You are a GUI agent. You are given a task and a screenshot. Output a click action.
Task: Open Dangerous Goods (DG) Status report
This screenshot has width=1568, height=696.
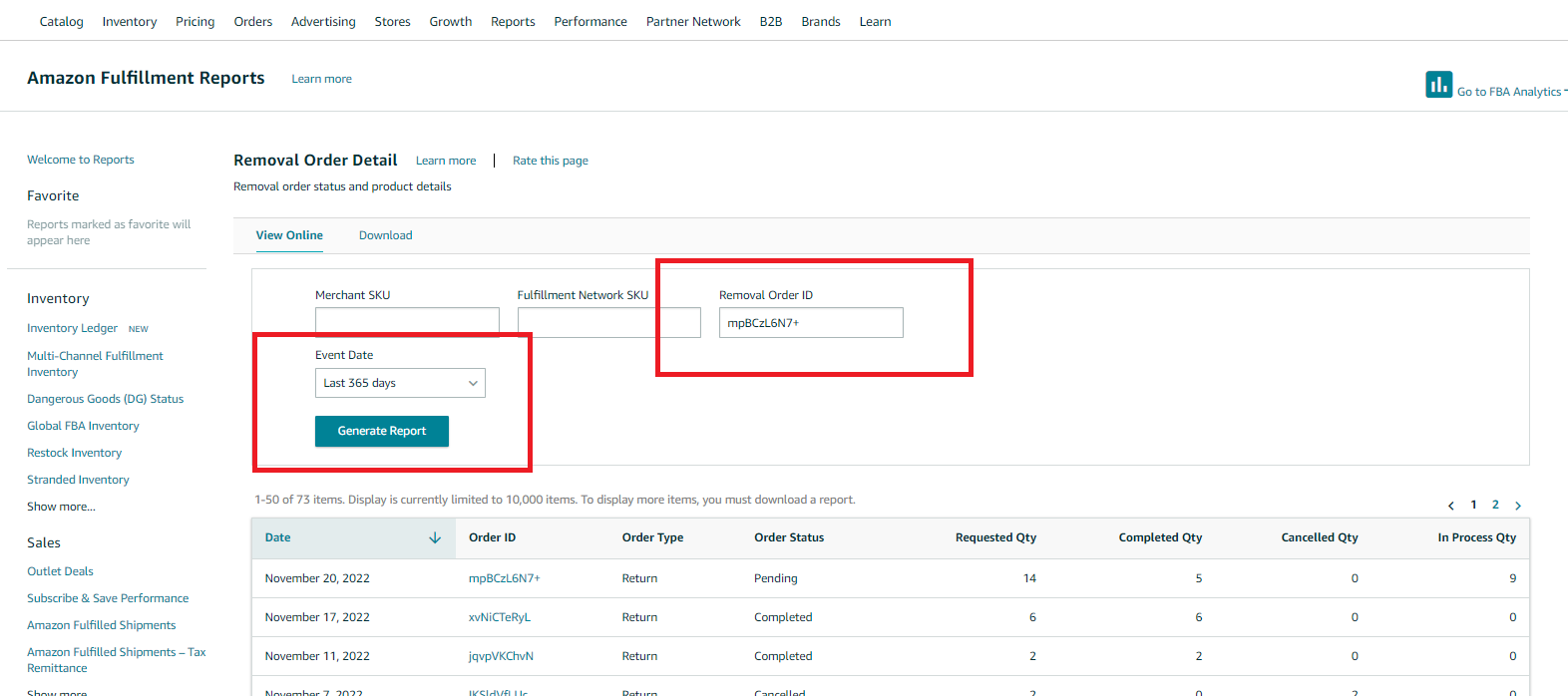click(x=106, y=399)
